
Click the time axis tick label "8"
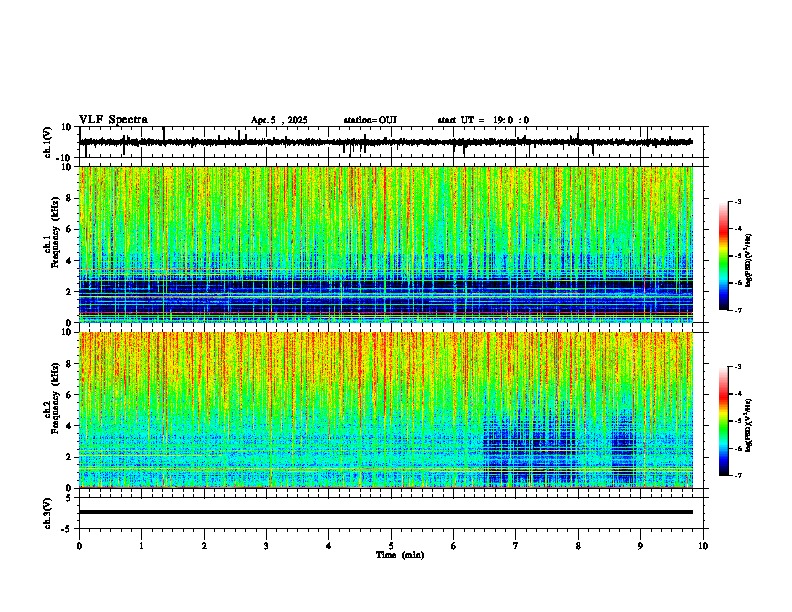tap(578, 546)
